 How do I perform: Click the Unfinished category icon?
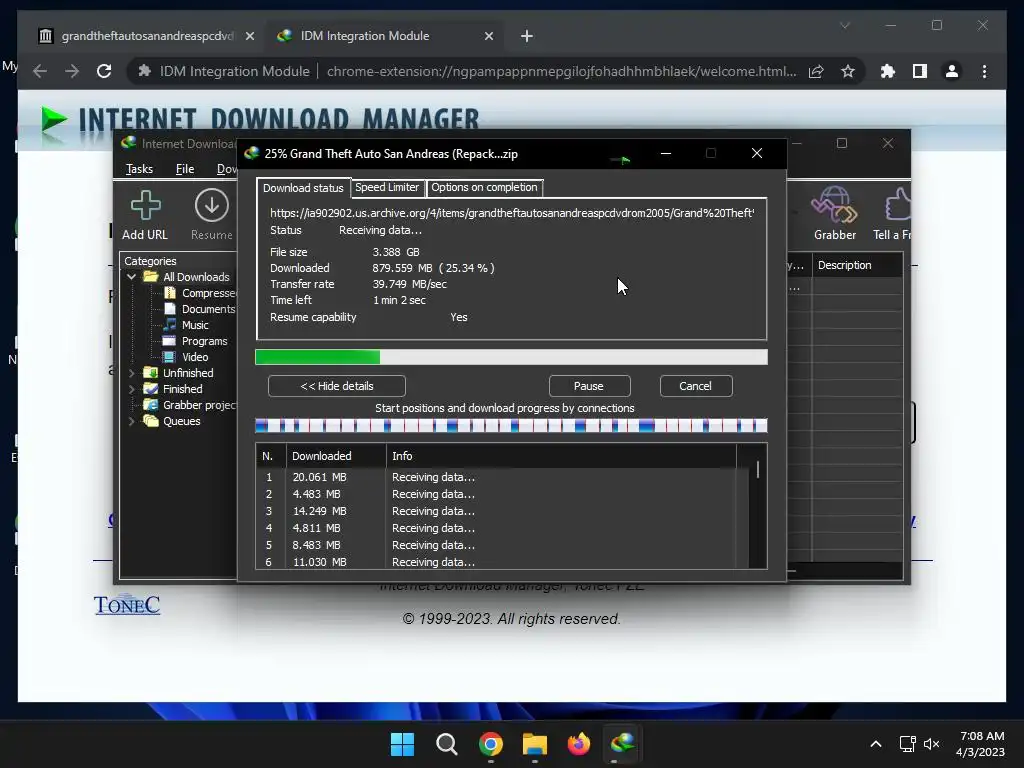pyautogui.click(x=151, y=373)
